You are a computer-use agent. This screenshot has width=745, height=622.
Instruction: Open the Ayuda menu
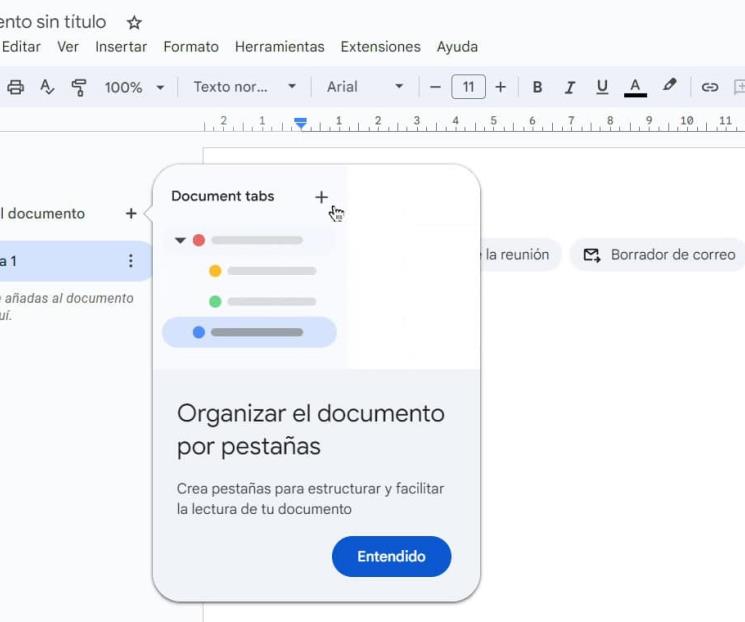click(457, 47)
